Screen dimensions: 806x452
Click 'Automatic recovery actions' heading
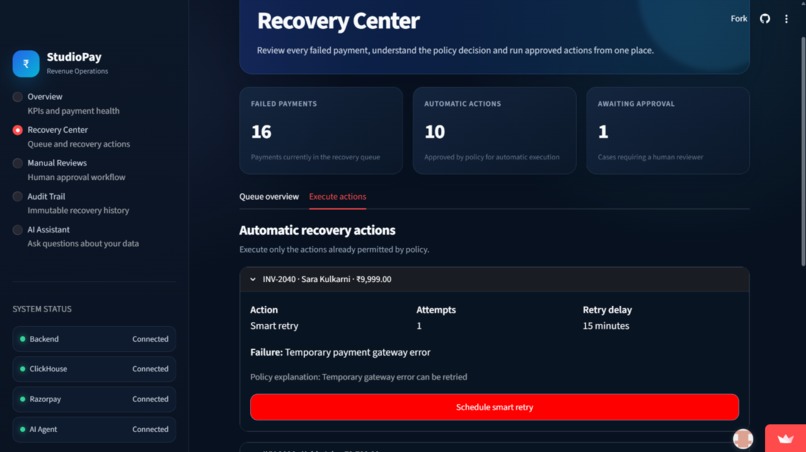coord(317,230)
